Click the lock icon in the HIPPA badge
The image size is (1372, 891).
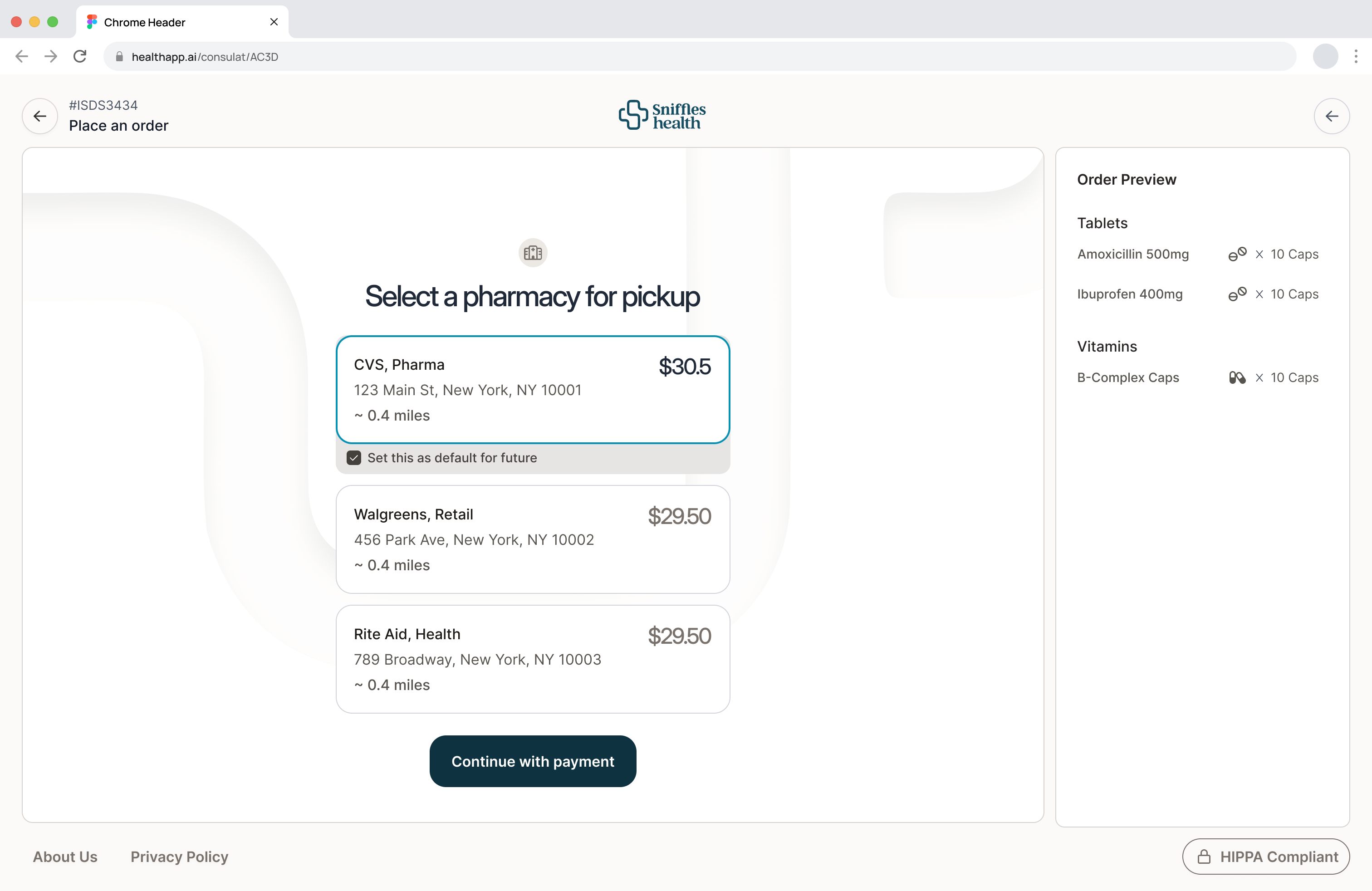click(x=1204, y=857)
